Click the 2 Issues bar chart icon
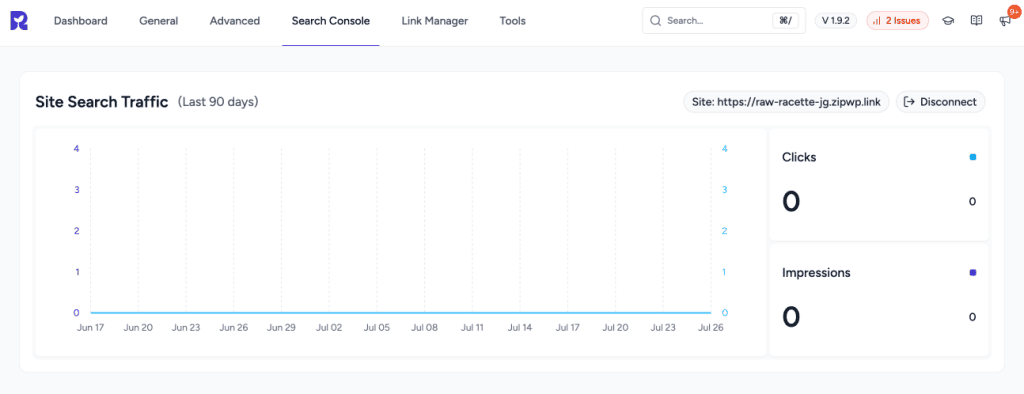 coord(876,21)
